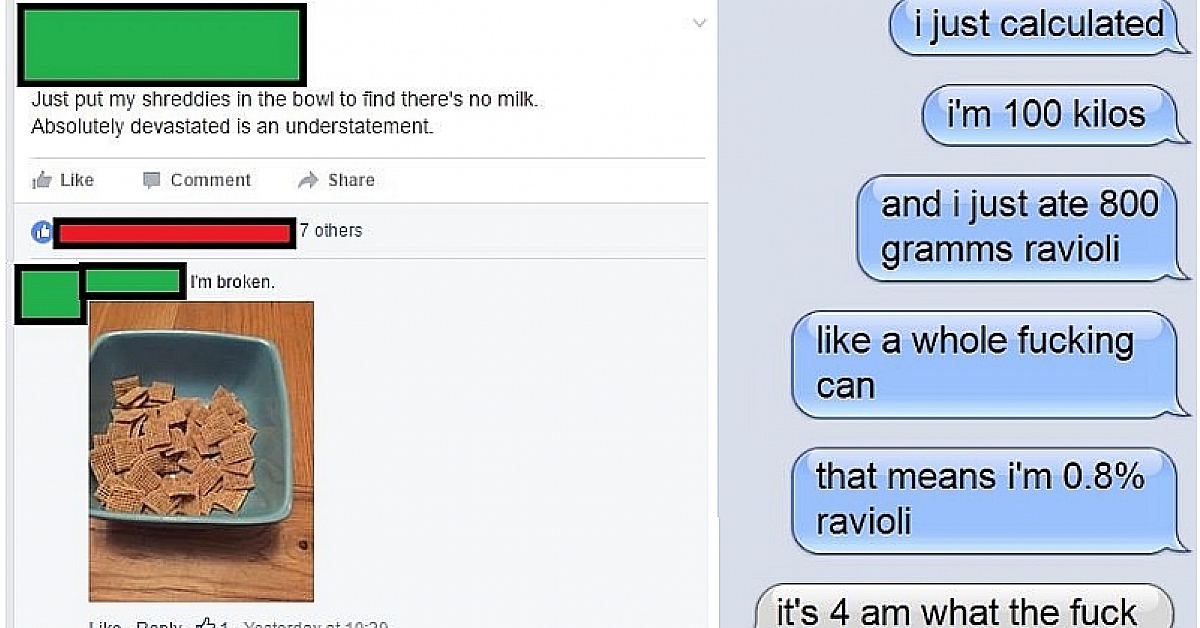Open the '7 others' likes list
This screenshot has height=628, width=1200.
tap(331, 231)
